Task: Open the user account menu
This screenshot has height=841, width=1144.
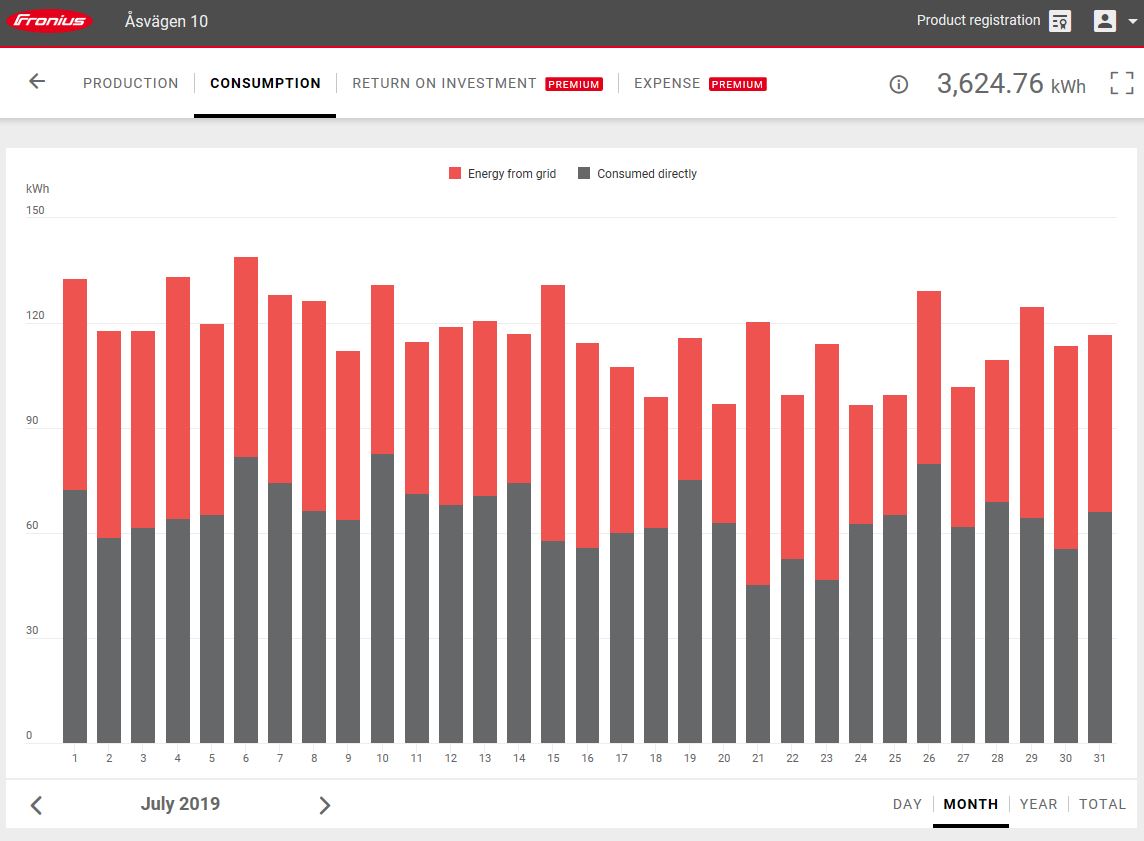Action: tap(1110, 21)
